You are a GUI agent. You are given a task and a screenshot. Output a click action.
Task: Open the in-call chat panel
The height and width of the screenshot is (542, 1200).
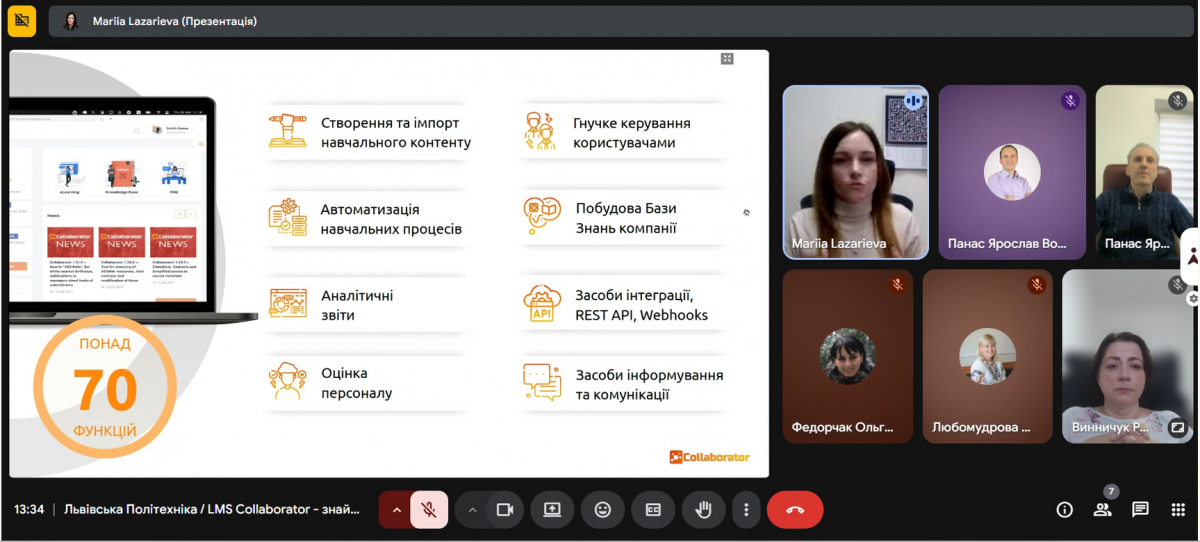(x=1140, y=510)
